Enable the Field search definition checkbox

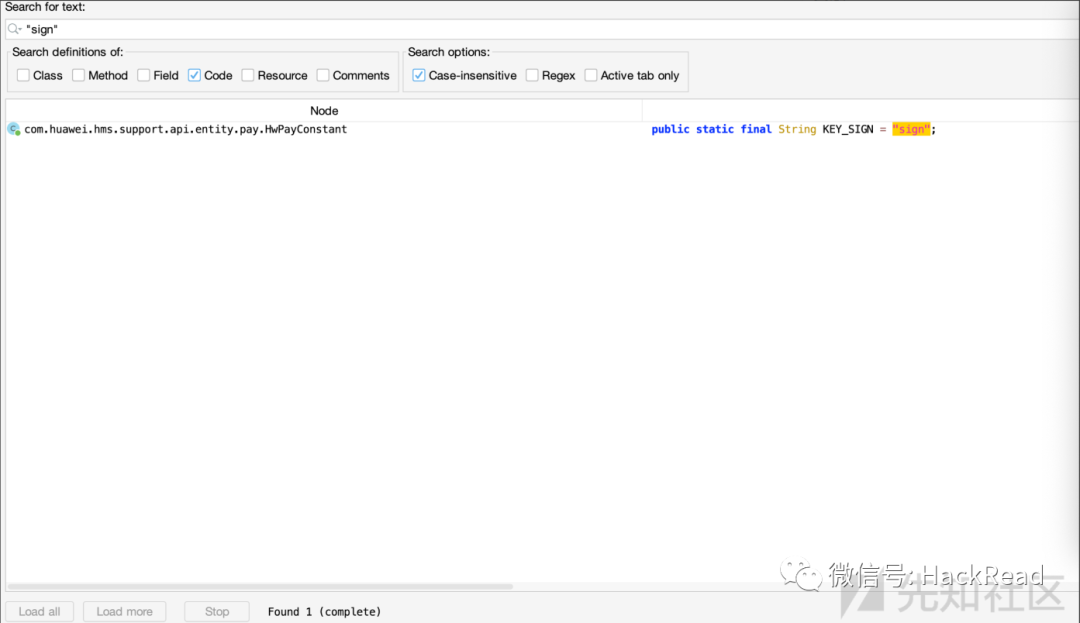coord(143,75)
